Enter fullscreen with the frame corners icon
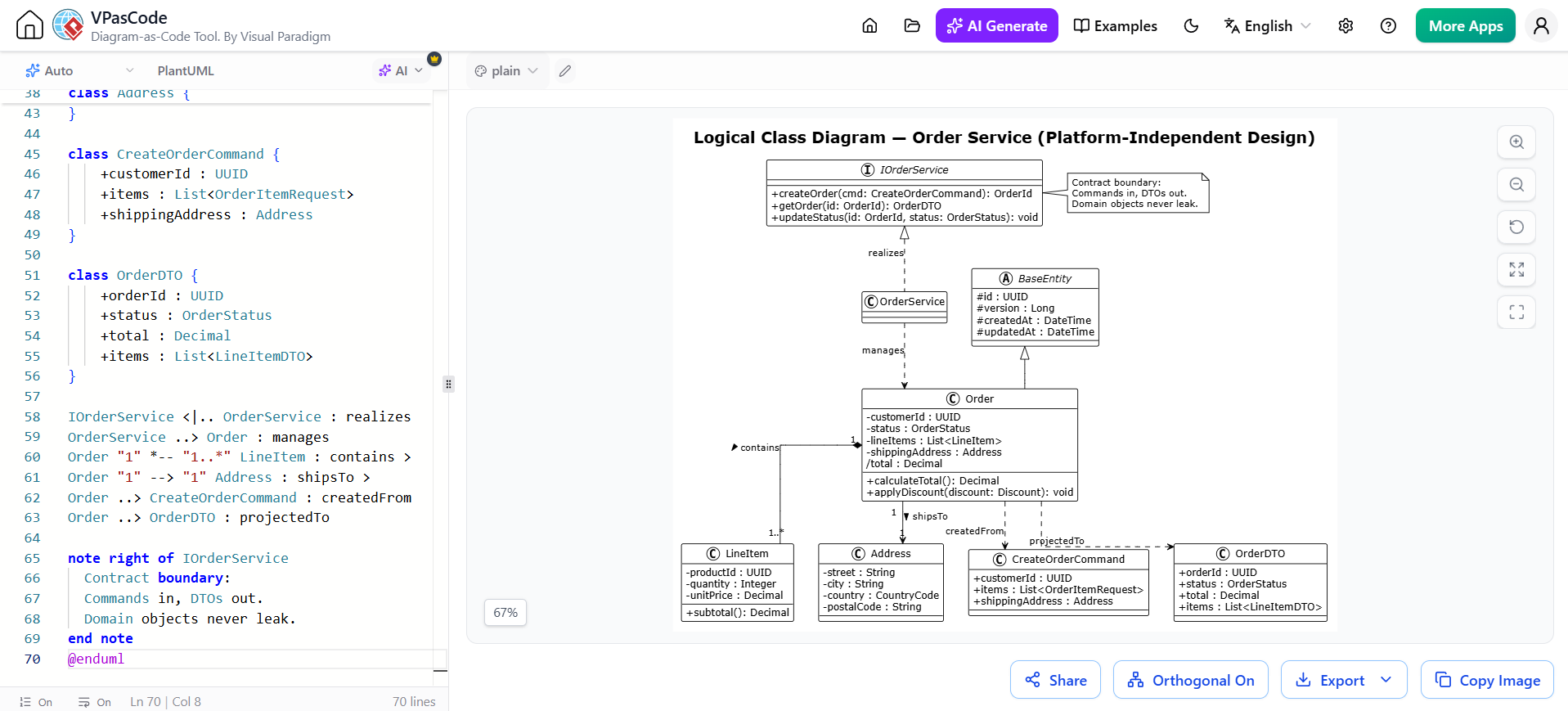This screenshot has width=1568, height=711. point(1516,312)
